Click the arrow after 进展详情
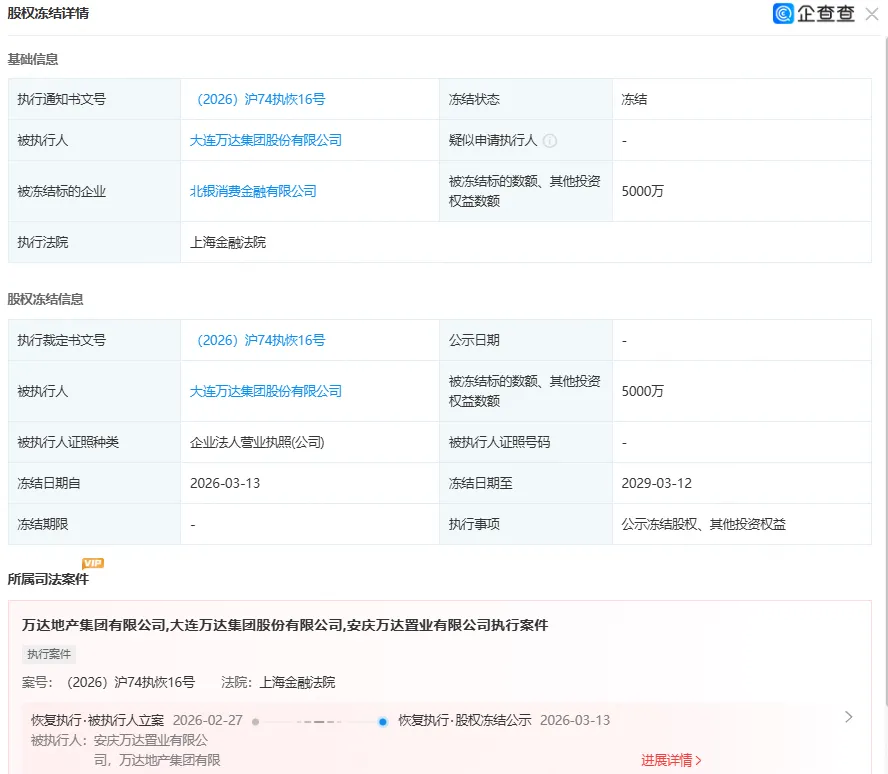This screenshot has height=774, width=888. click(x=699, y=760)
